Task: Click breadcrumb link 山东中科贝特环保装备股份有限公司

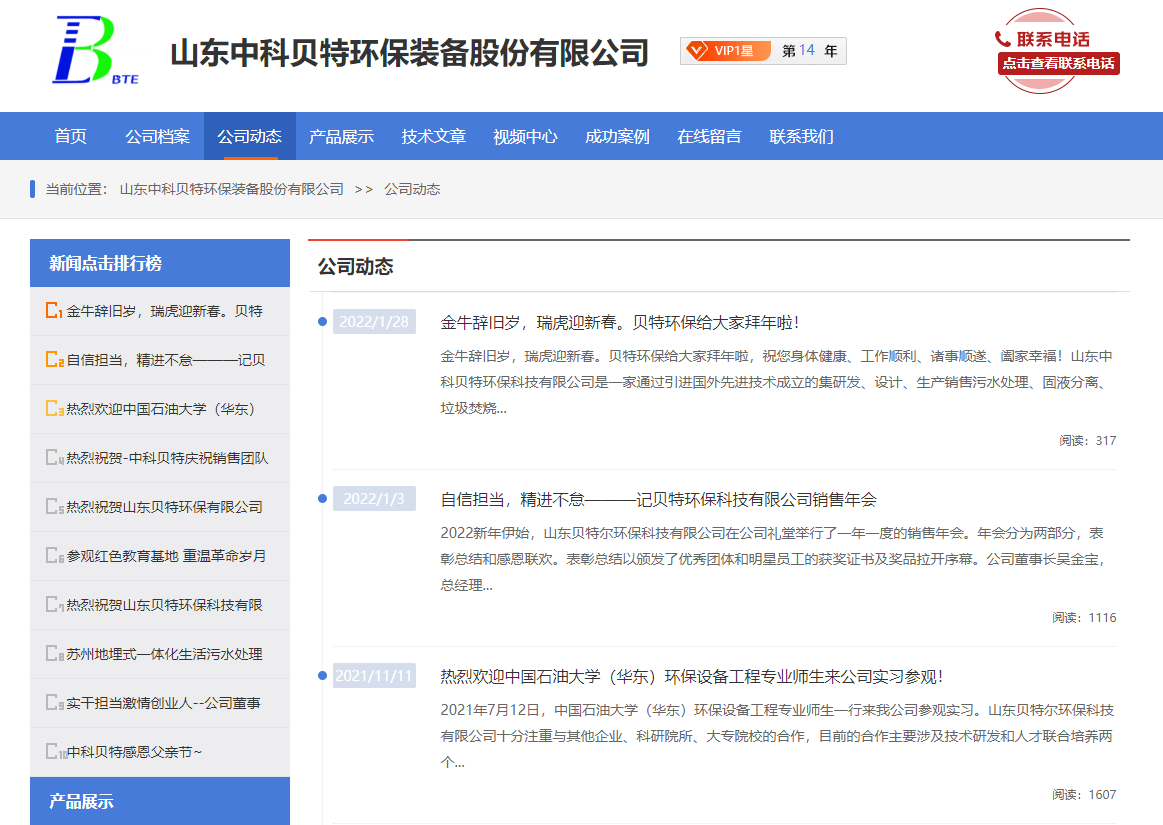Action: pyautogui.click(x=231, y=189)
